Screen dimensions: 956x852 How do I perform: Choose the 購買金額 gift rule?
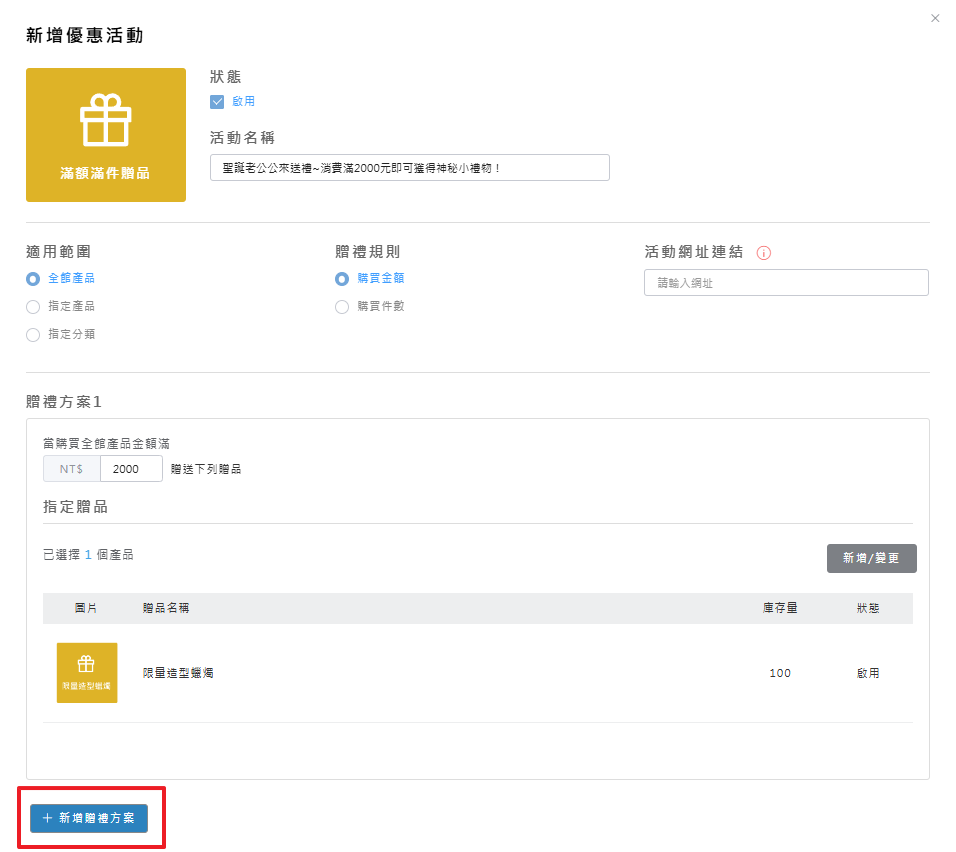[342, 278]
